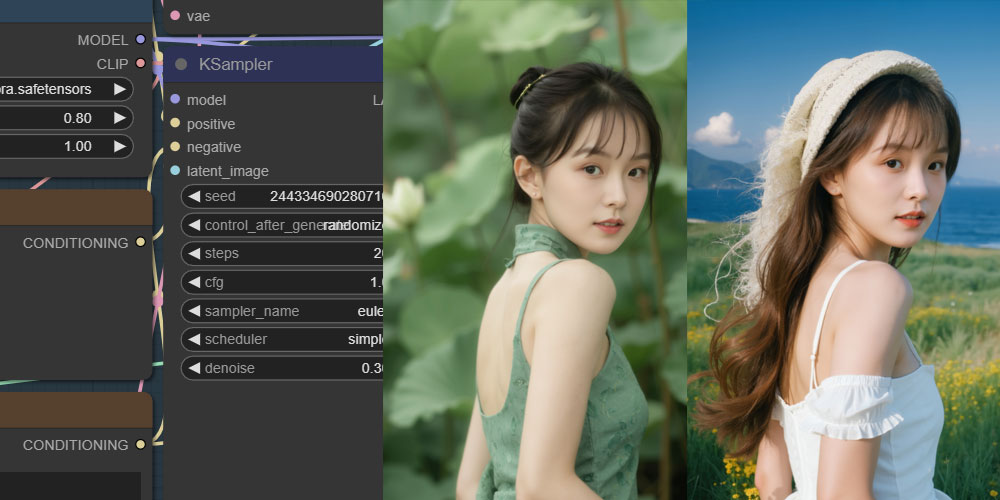Select previous scheduler with left arrow
The image size is (1000, 500).
194,339
